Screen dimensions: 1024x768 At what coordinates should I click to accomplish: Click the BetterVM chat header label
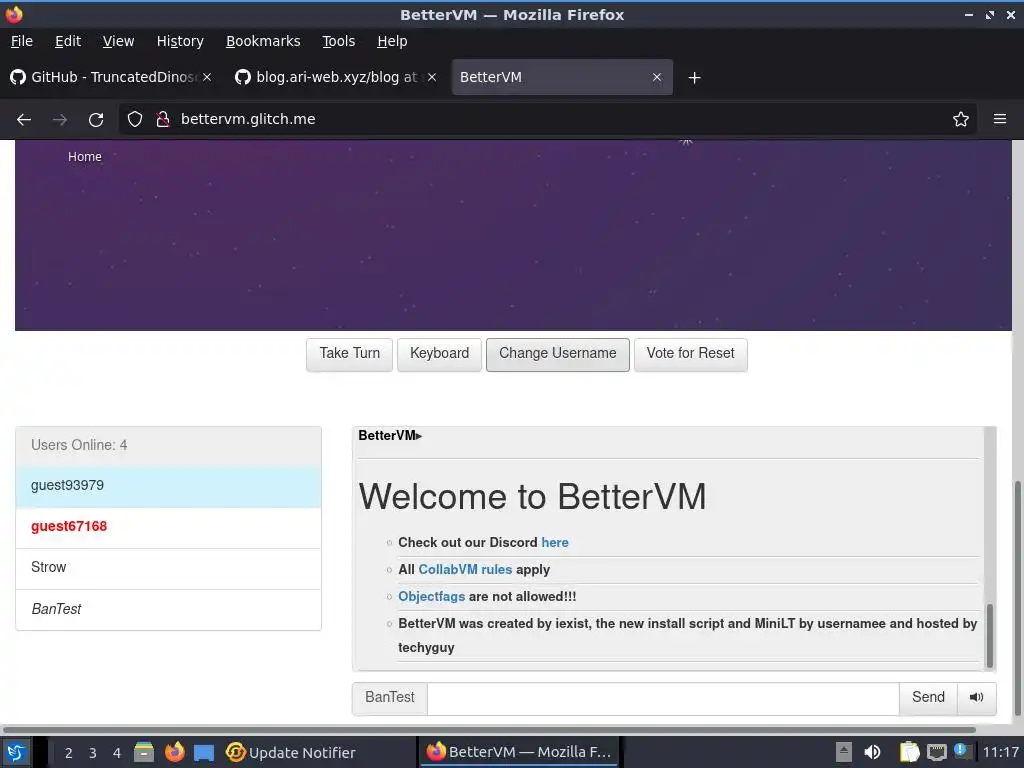pos(390,436)
